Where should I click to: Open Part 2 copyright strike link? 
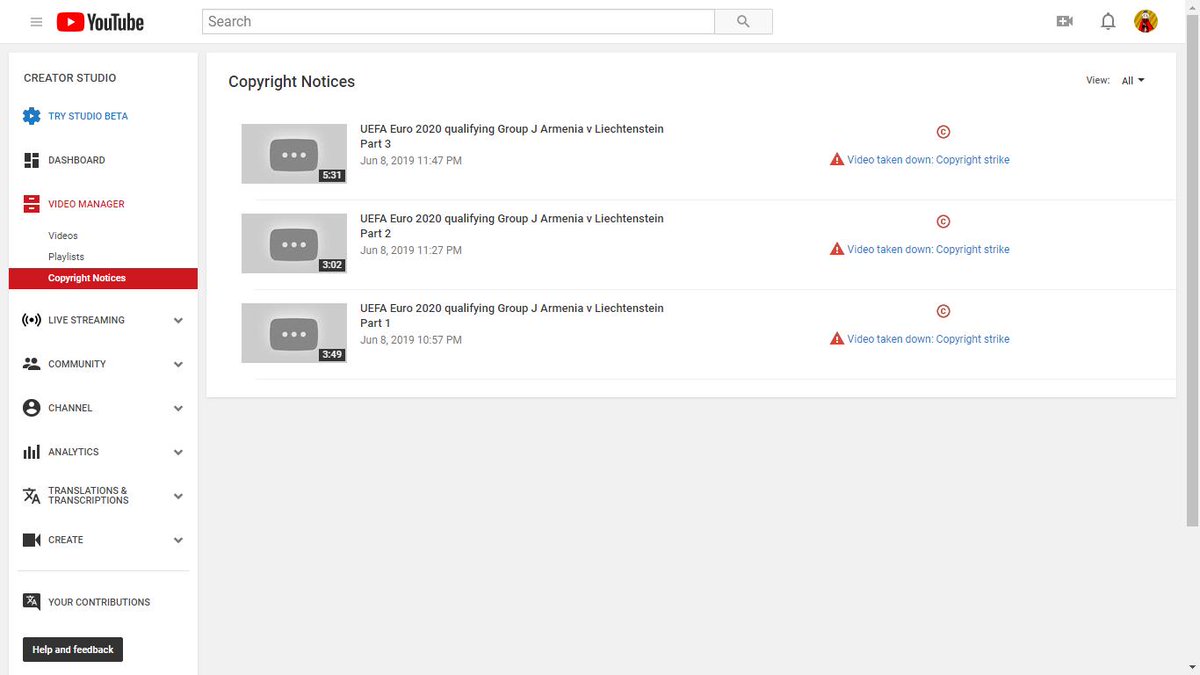click(x=928, y=250)
